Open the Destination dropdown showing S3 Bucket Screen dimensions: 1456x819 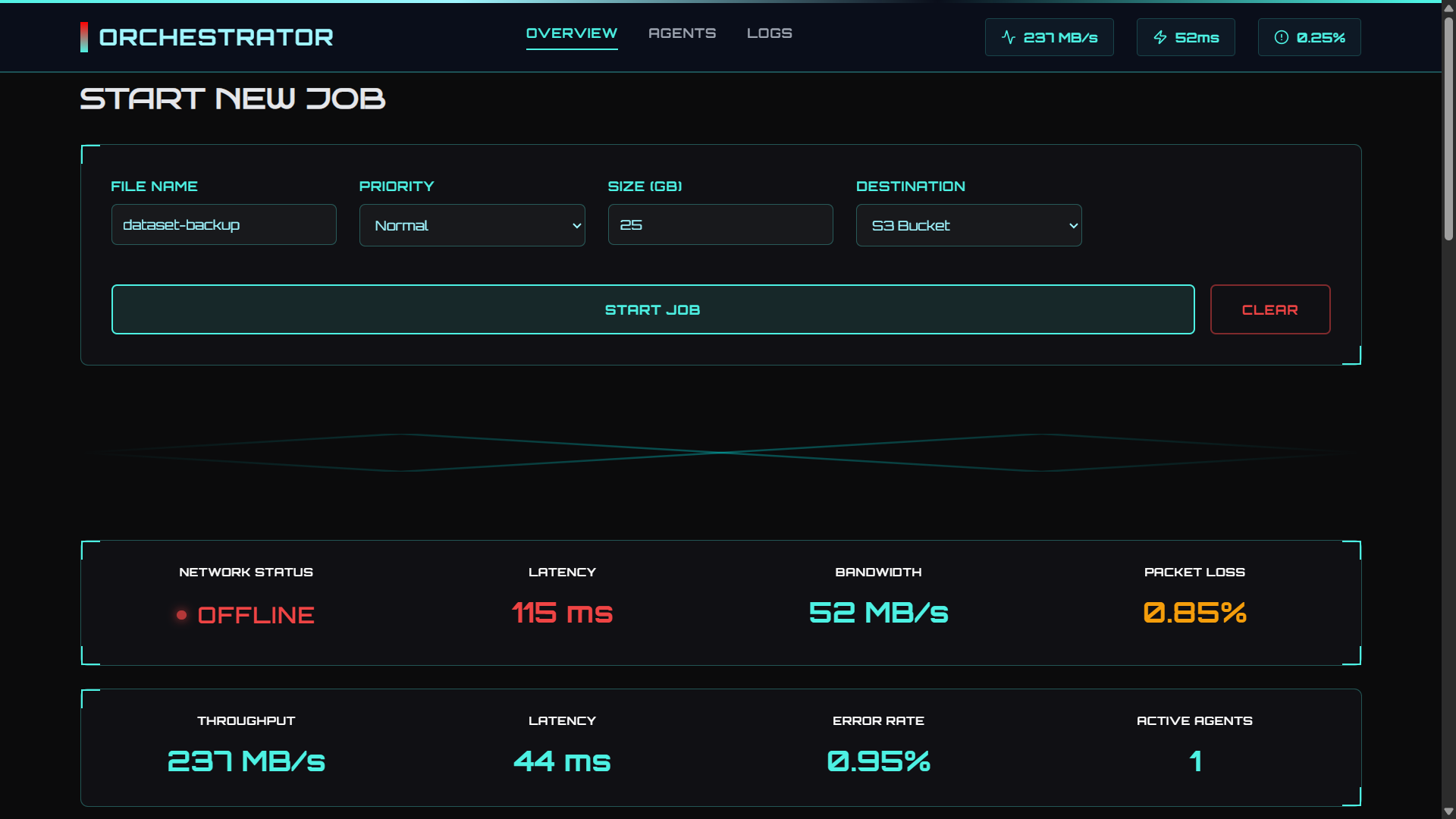coord(968,225)
